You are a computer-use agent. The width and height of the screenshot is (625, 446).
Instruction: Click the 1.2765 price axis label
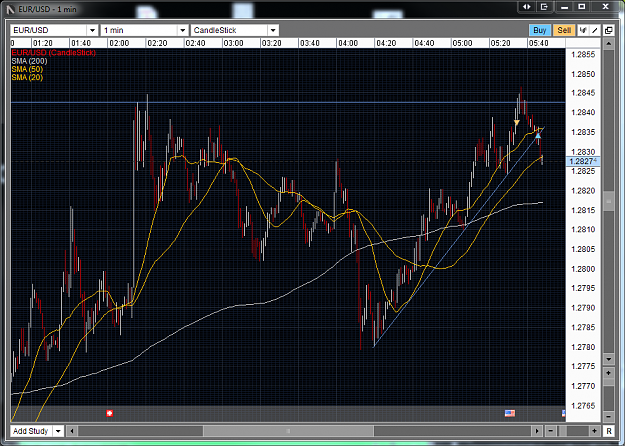pos(583,406)
